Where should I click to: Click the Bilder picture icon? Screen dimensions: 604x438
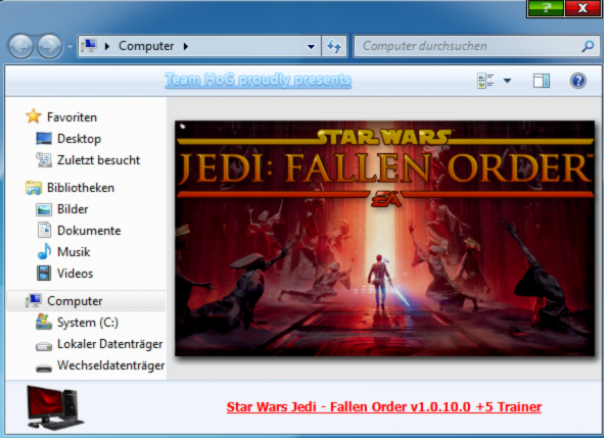coord(44,209)
